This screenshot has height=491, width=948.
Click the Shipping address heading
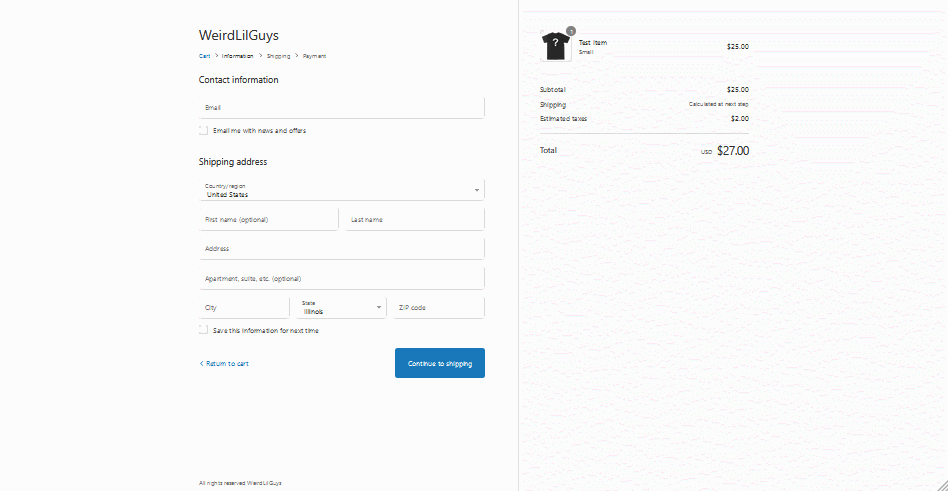point(233,162)
